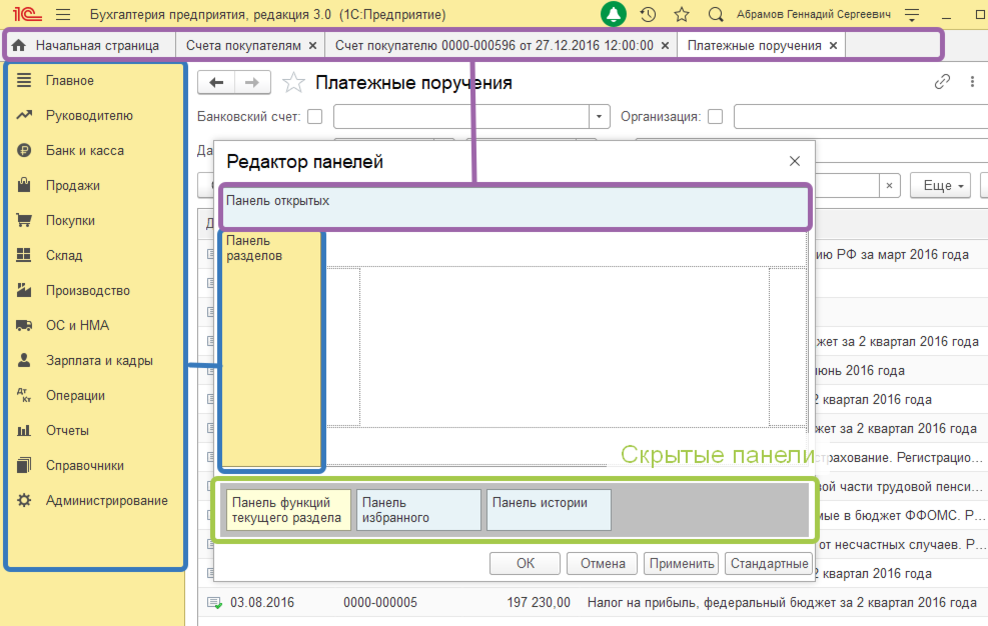Open Отчеты section
The width and height of the screenshot is (988, 626).
pyautogui.click(x=67, y=431)
